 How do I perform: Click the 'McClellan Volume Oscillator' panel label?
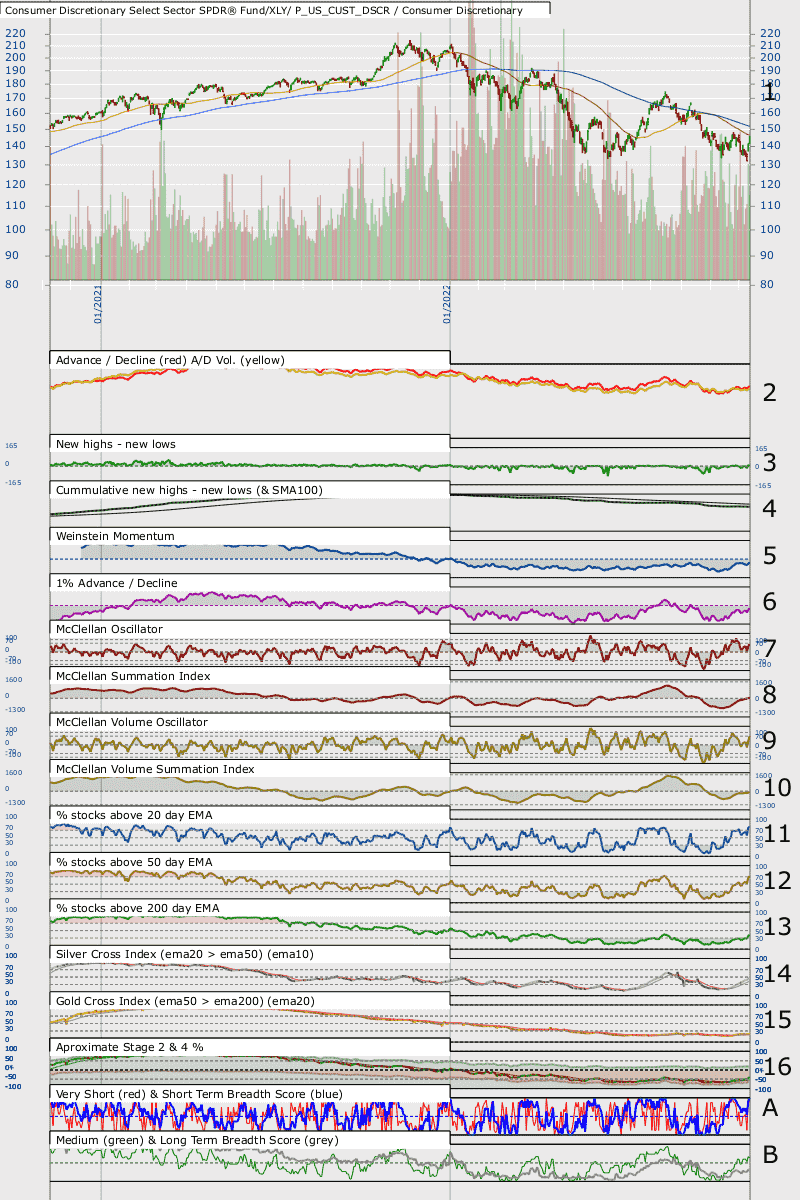pyautogui.click(x=133, y=722)
